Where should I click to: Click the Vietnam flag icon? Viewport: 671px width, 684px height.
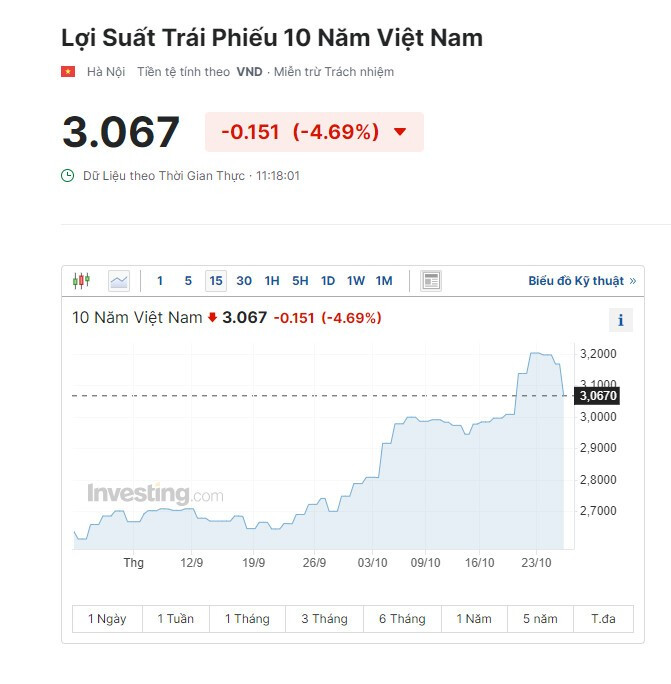pyautogui.click(x=68, y=72)
